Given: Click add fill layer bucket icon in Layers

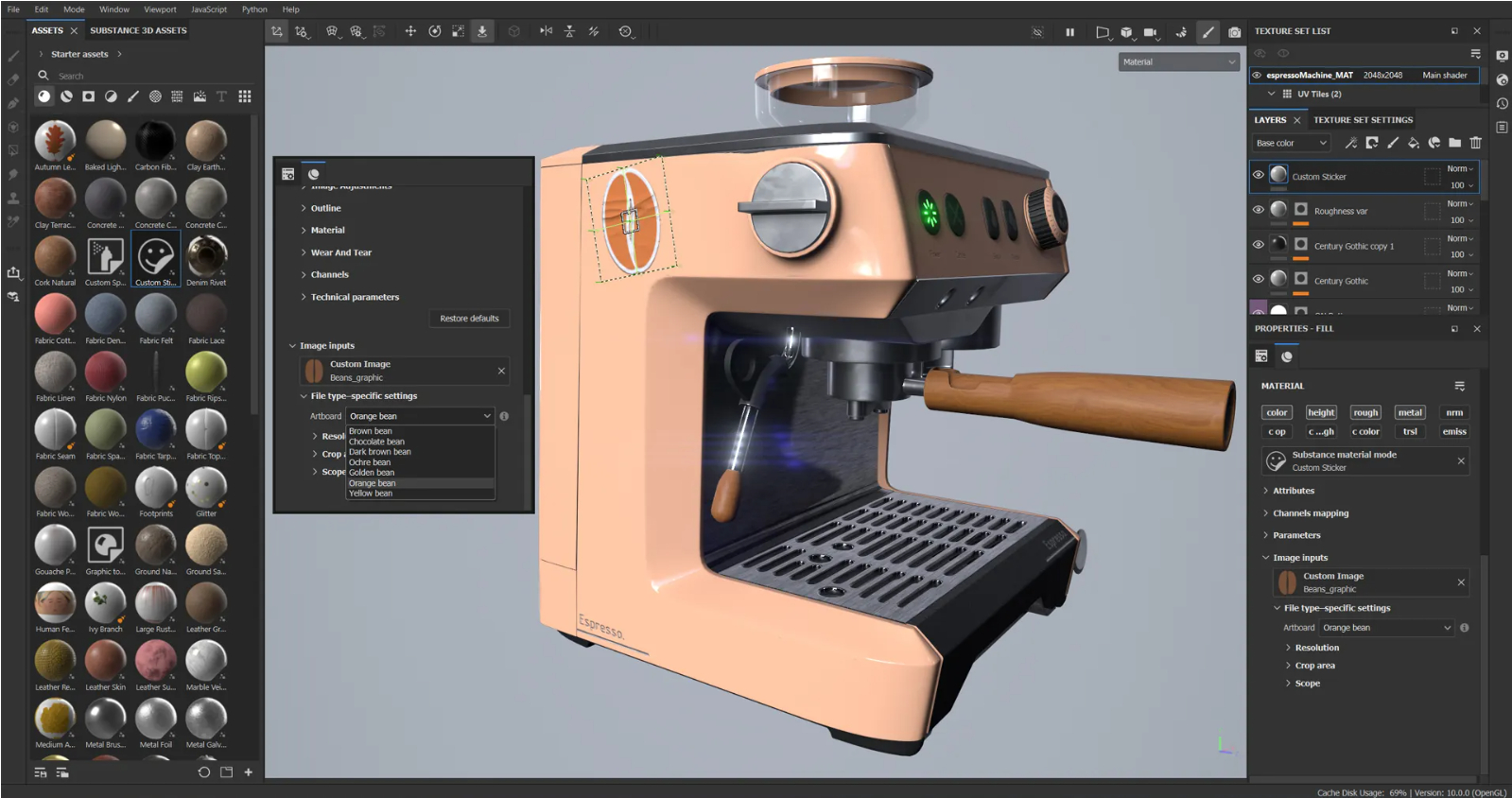Looking at the screenshot, I should coord(1414,143).
